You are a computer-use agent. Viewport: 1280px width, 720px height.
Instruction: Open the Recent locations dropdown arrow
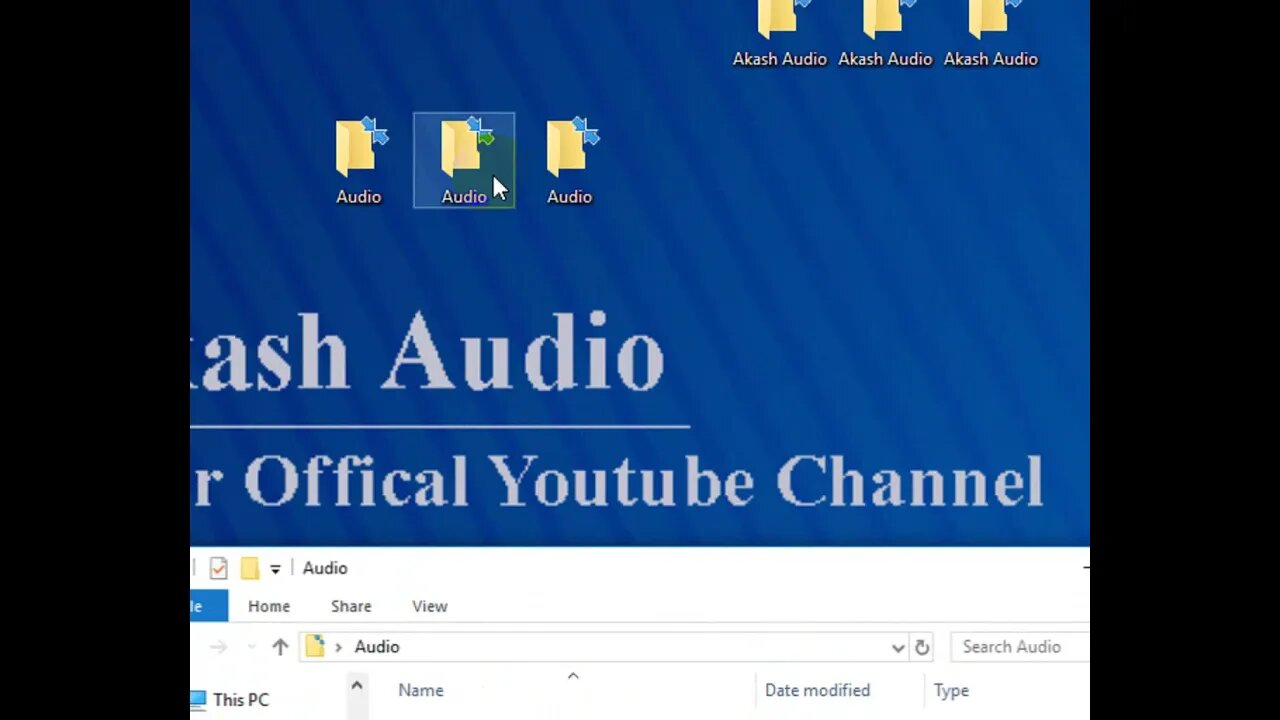pos(252,647)
